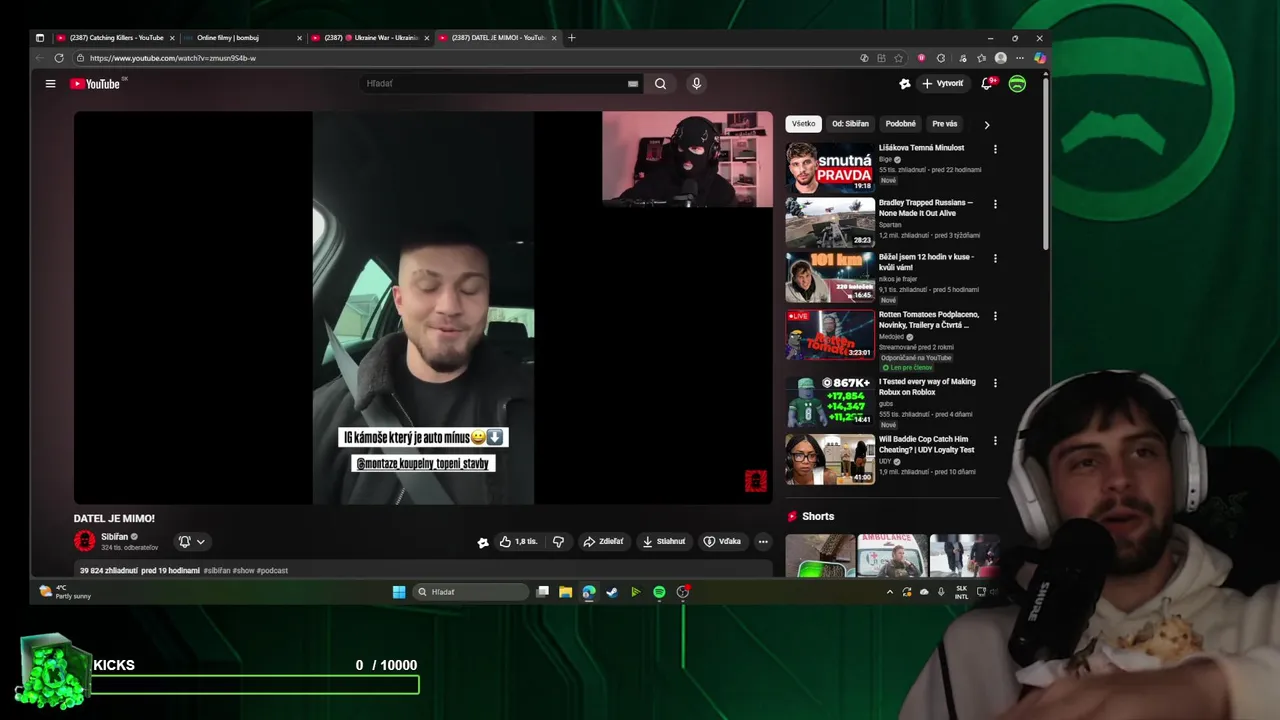1280x720 pixels.
Task: Close the Catching Killers tab
Action: (172, 38)
